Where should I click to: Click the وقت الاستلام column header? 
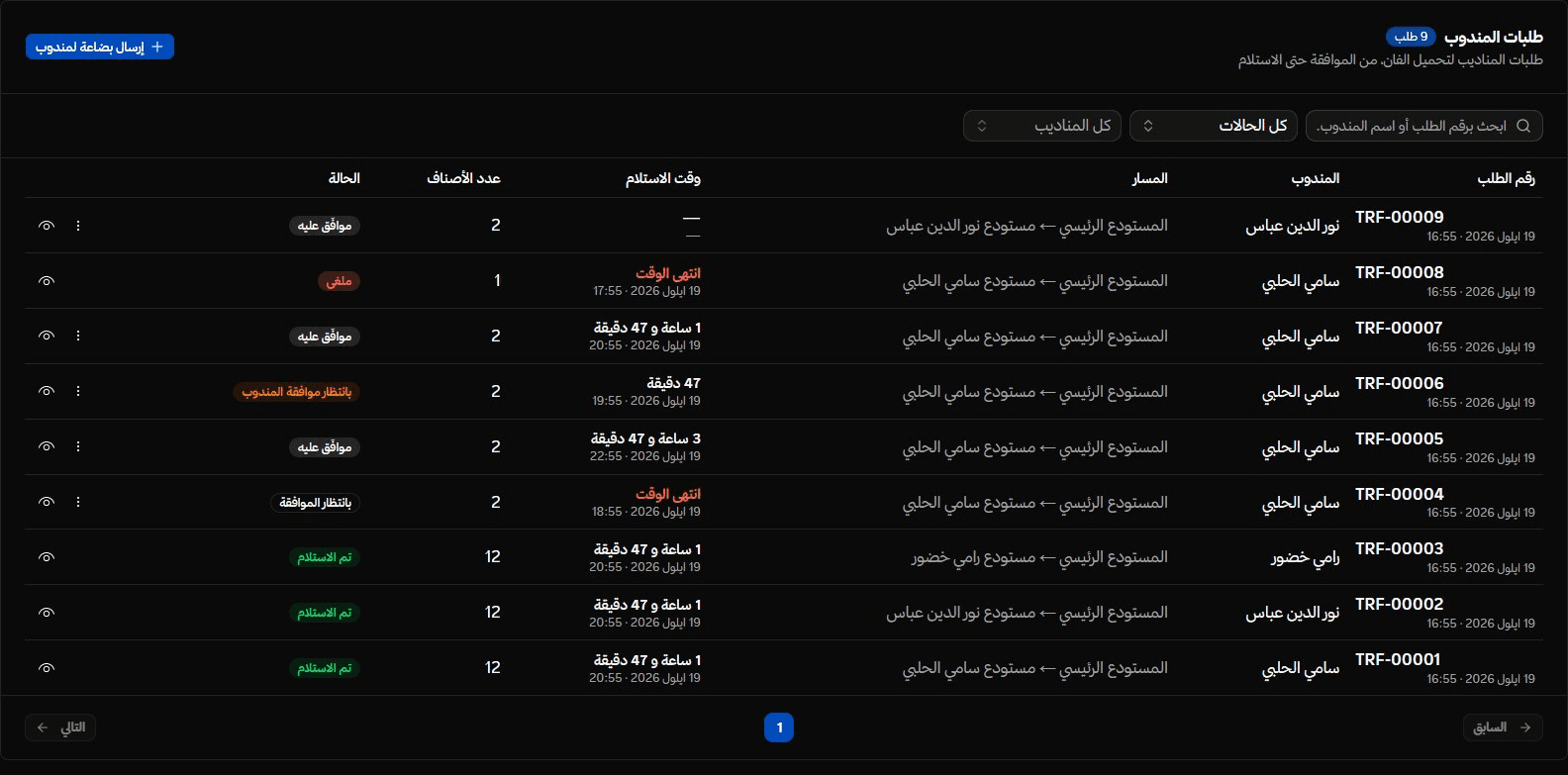[662, 178]
